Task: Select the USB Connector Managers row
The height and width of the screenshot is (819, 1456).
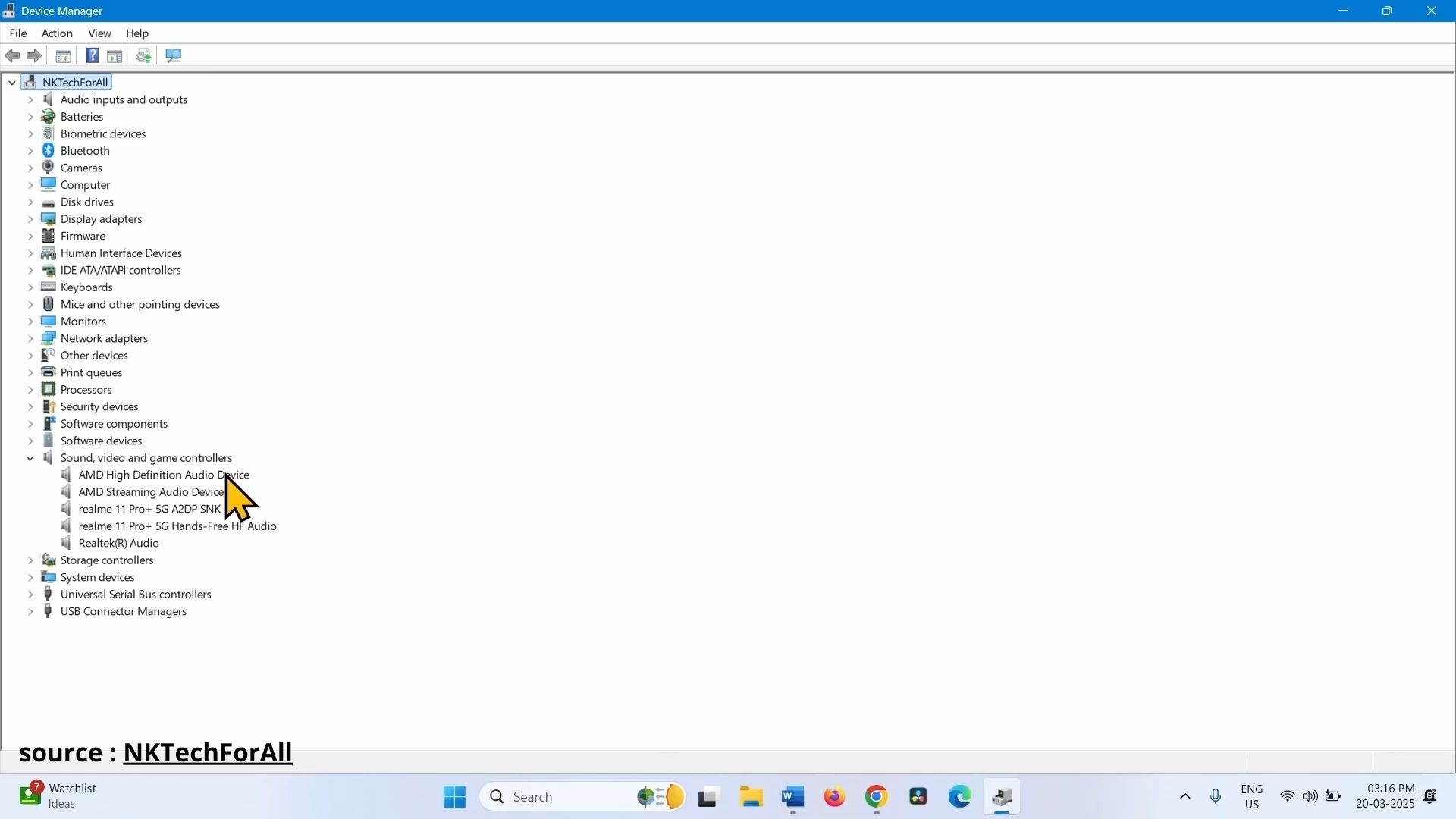Action: click(x=124, y=612)
